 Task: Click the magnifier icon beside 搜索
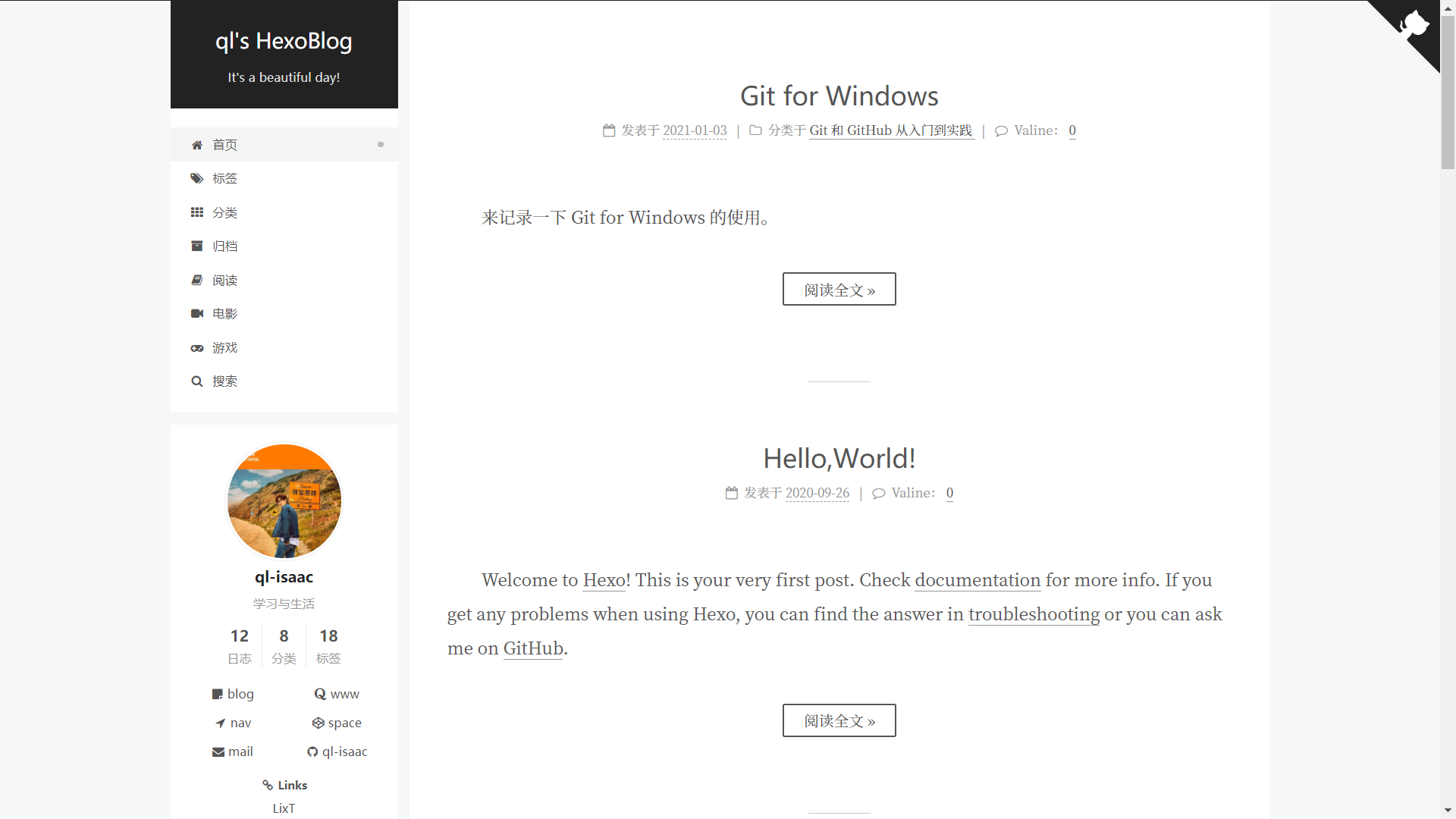pos(197,381)
